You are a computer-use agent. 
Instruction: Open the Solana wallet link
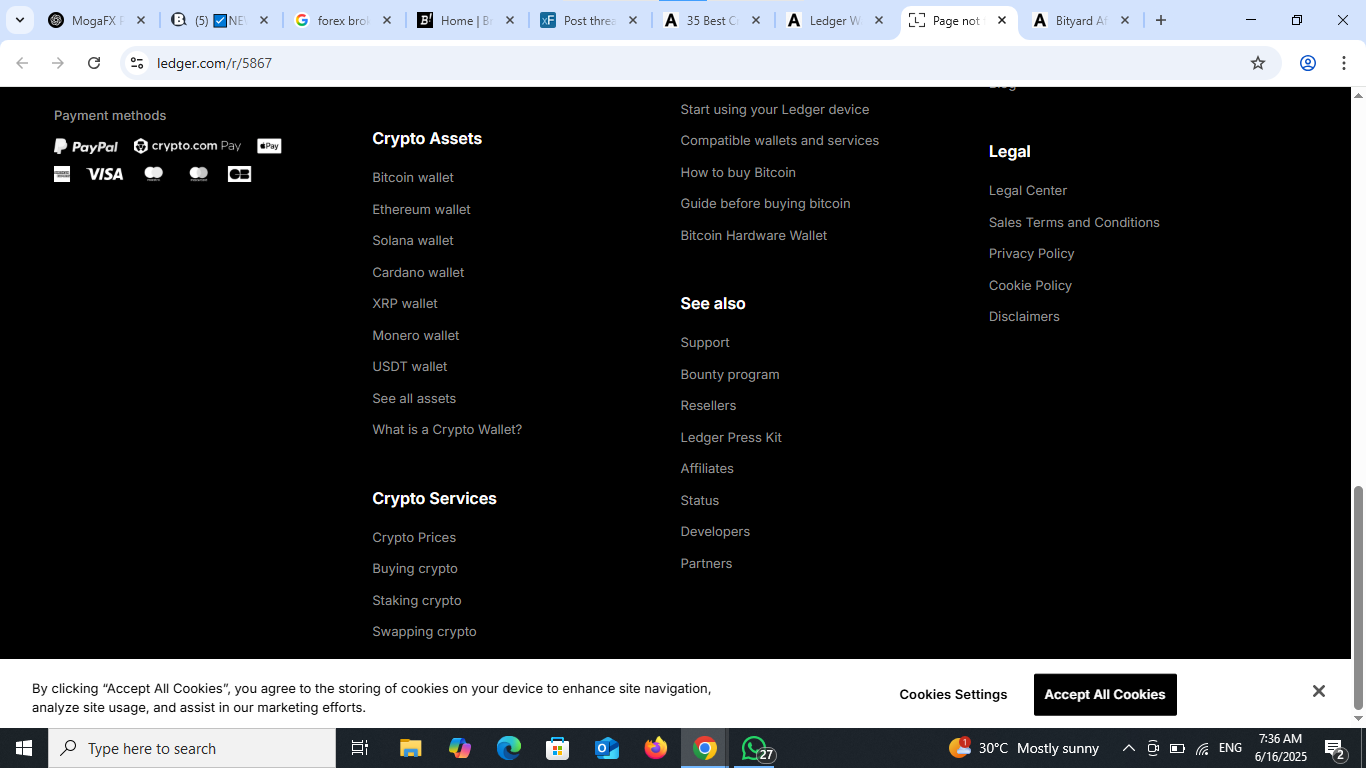point(413,241)
